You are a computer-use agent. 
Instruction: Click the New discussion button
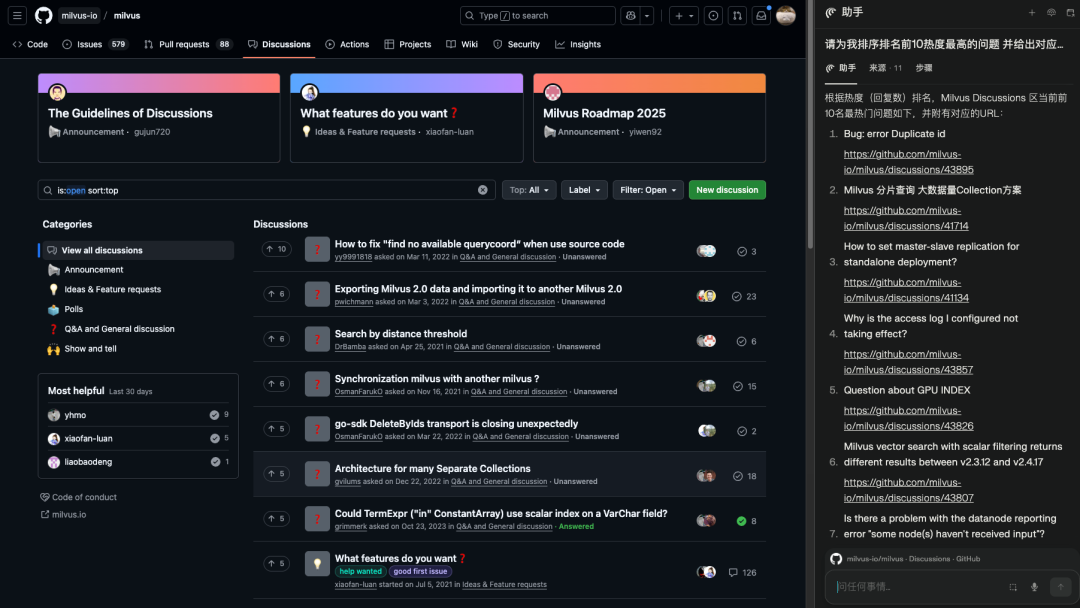727,190
